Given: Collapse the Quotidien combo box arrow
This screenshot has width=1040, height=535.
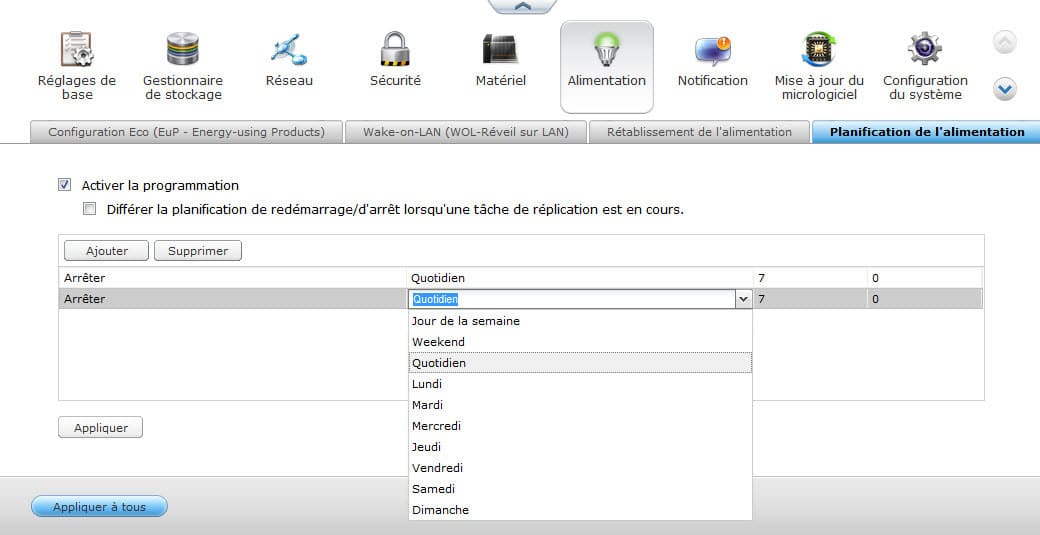Looking at the screenshot, I should (743, 299).
